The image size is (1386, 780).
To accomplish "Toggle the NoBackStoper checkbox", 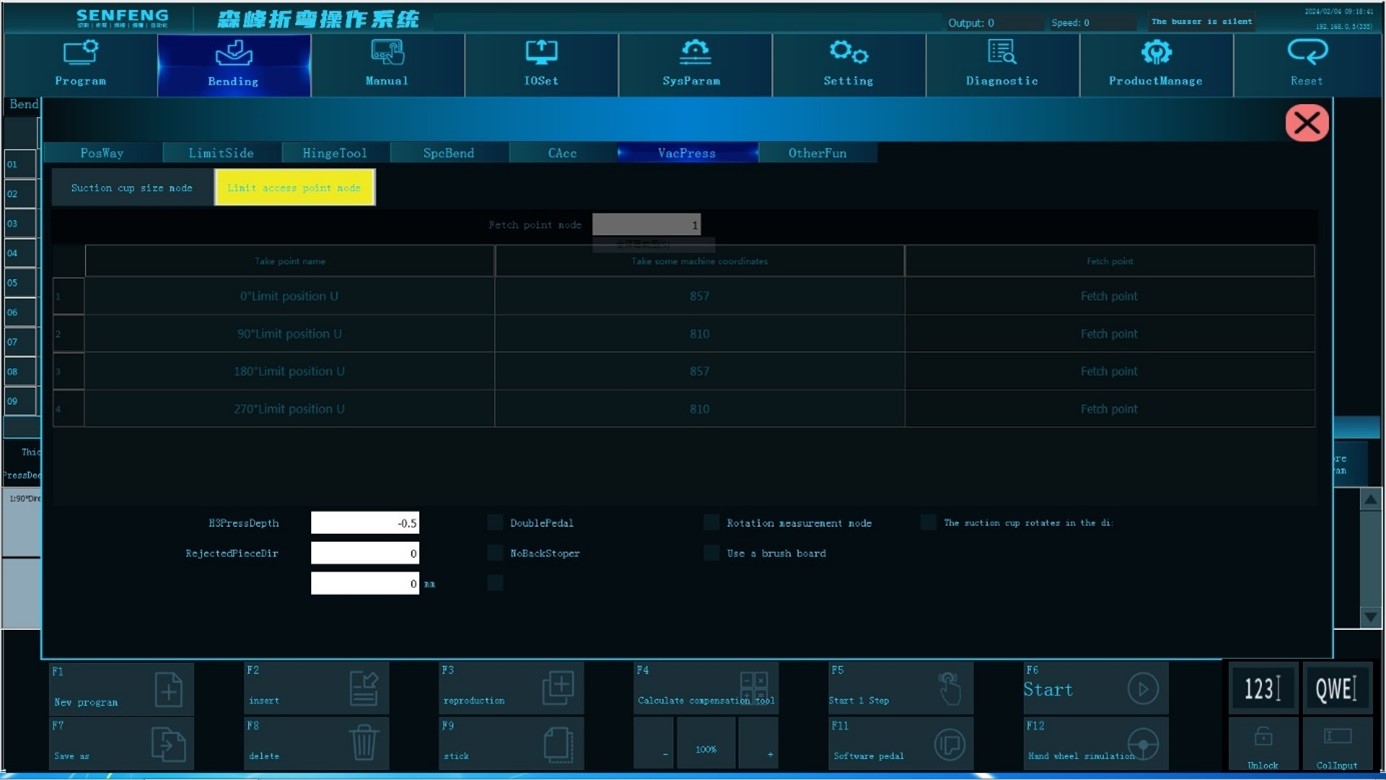I will coord(495,553).
